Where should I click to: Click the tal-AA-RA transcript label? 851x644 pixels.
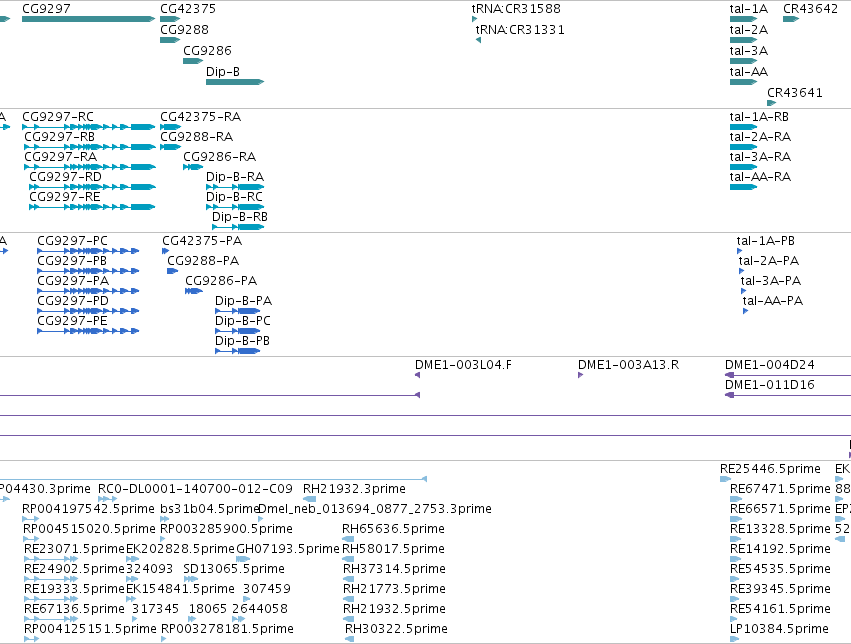click(x=760, y=177)
